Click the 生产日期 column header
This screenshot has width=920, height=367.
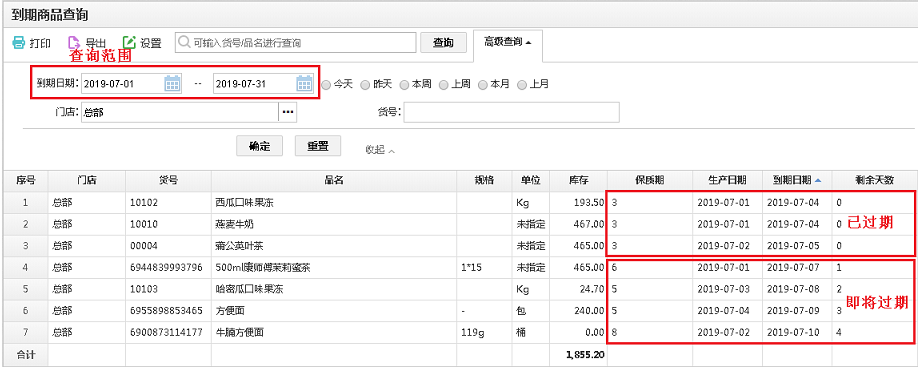point(727,180)
